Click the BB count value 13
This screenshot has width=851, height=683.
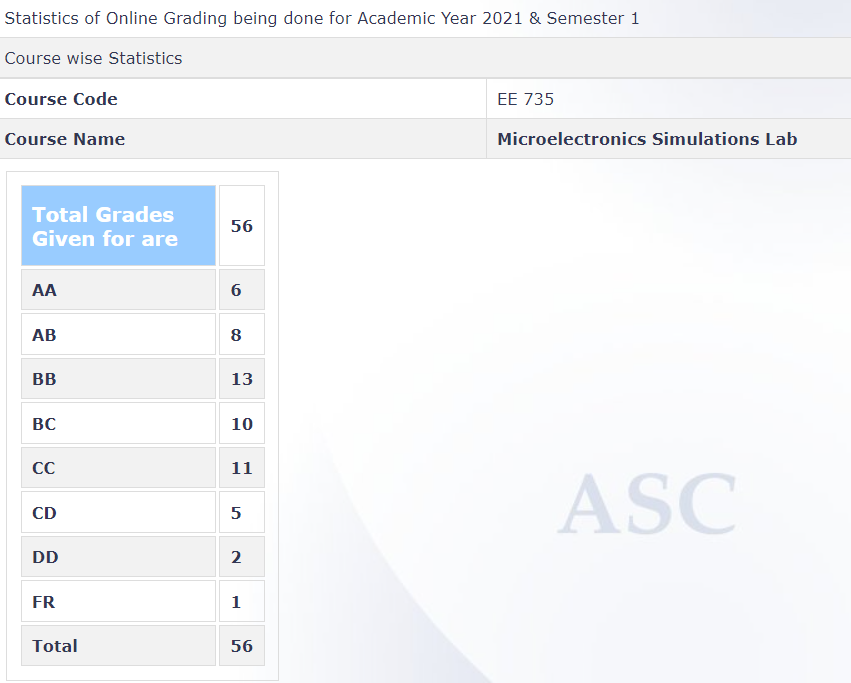click(241, 379)
